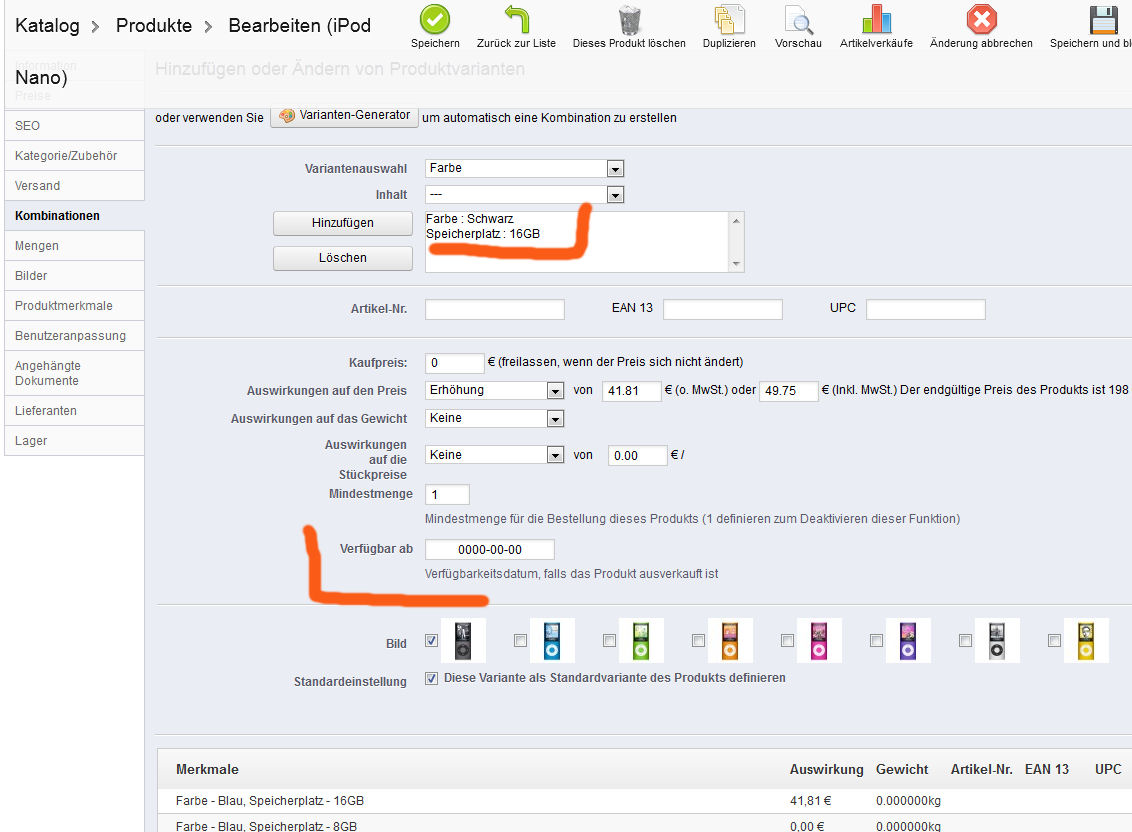Click the arrow after Produkte in breadcrumb
Viewport: 1132px width, 832px height.
click(208, 27)
